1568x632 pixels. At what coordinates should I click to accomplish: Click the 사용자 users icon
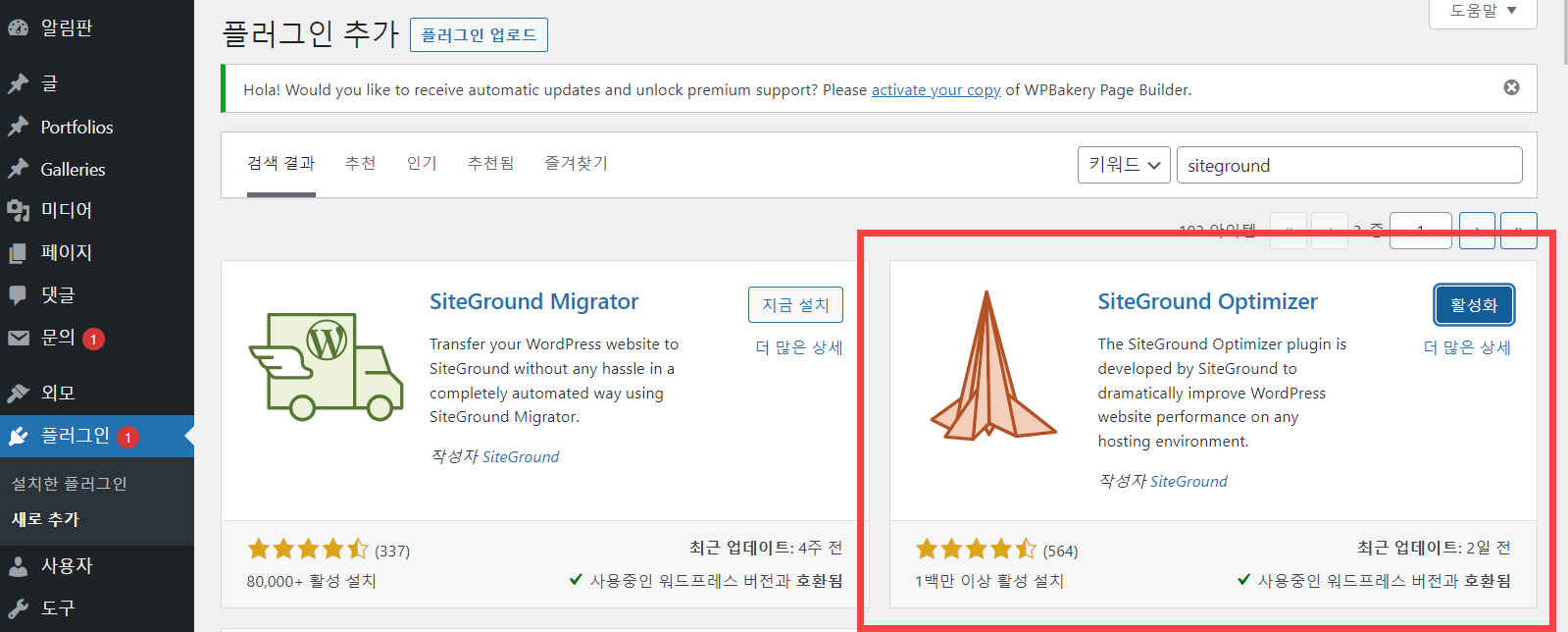(x=19, y=565)
